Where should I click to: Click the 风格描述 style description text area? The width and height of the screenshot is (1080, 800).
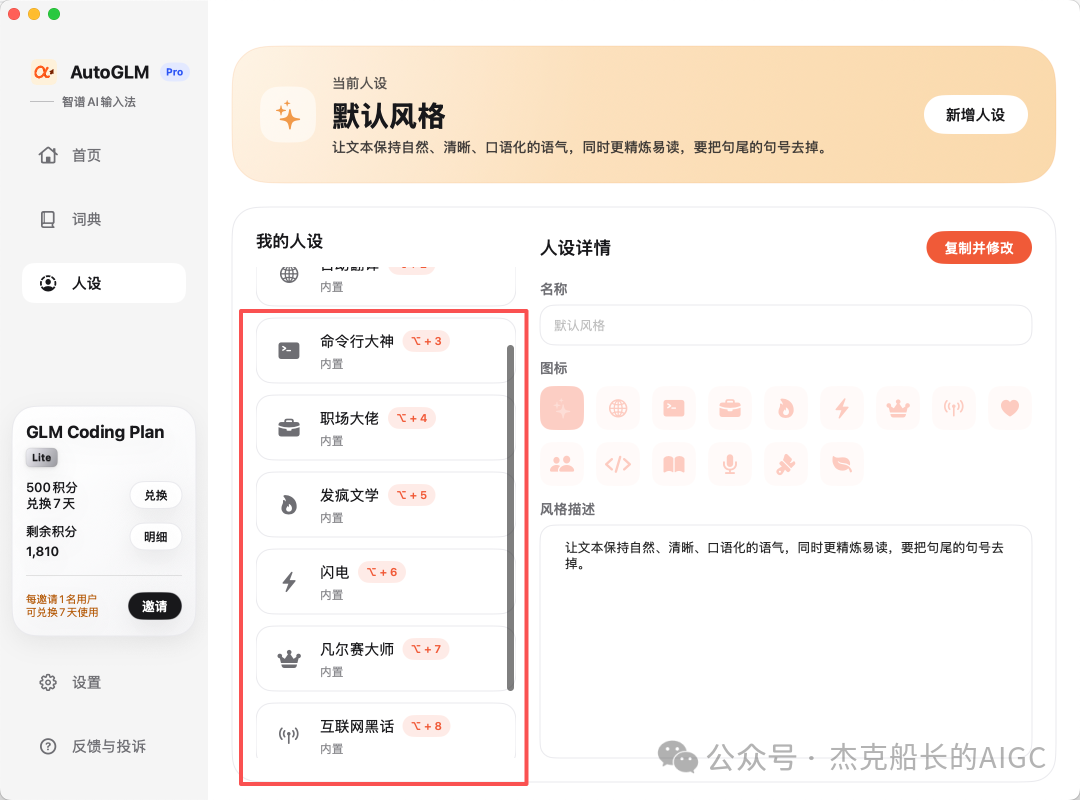click(786, 642)
